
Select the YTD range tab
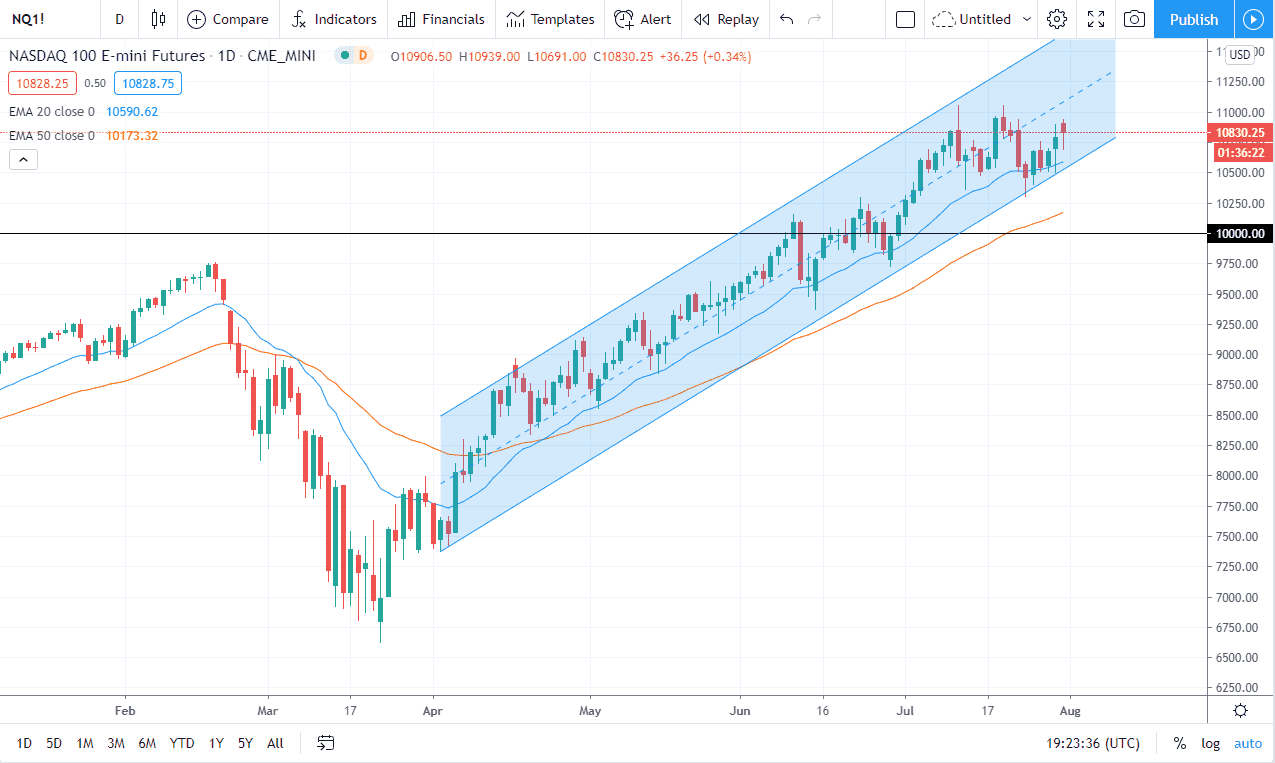(181, 743)
